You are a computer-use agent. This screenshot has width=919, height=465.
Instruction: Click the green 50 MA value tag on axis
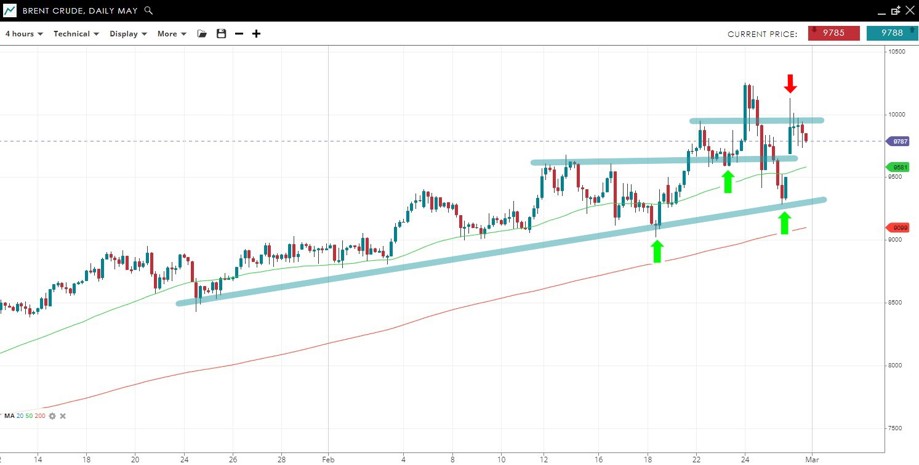click(899, 167)
